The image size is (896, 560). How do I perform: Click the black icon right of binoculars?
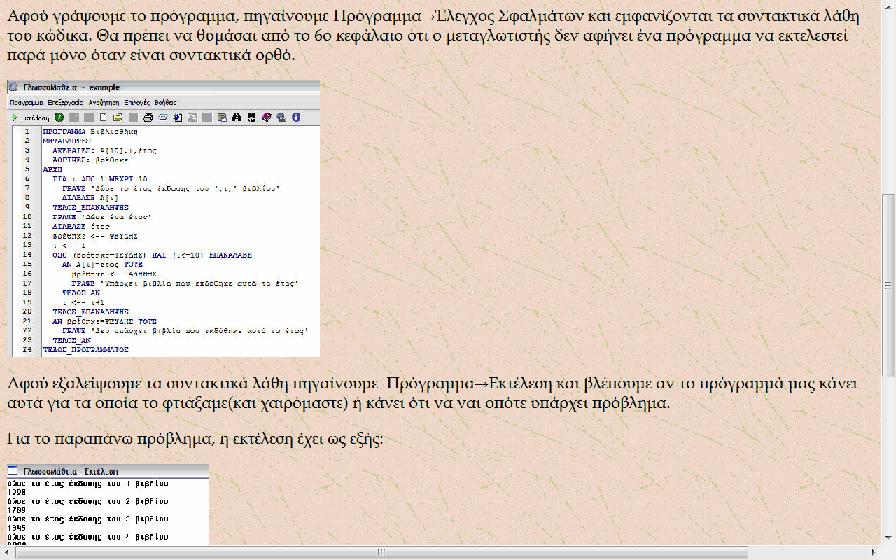pos(251,118)
